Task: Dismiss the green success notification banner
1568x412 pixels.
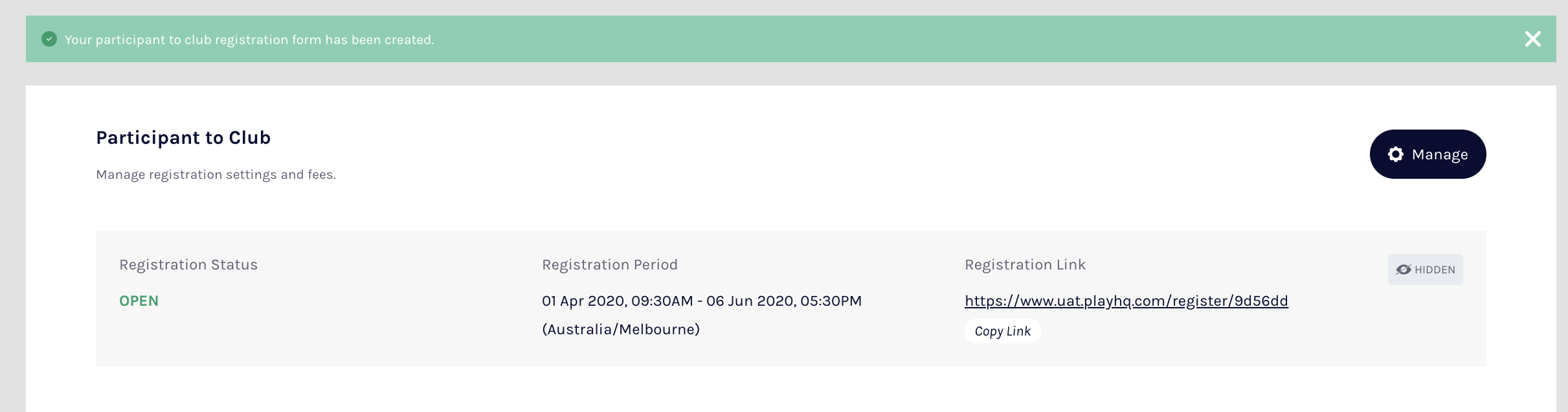Action: pos(1532,40)
